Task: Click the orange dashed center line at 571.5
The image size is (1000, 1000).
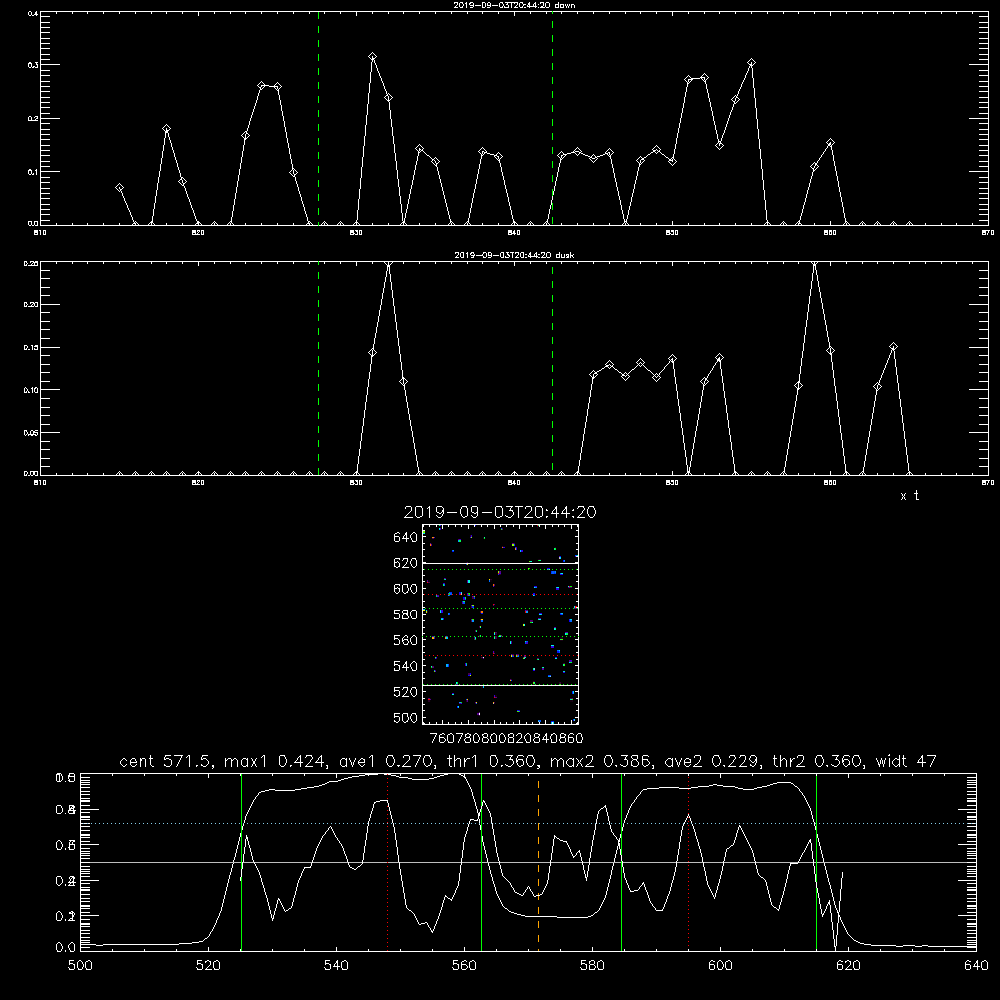Action: [x=538, y=862]
